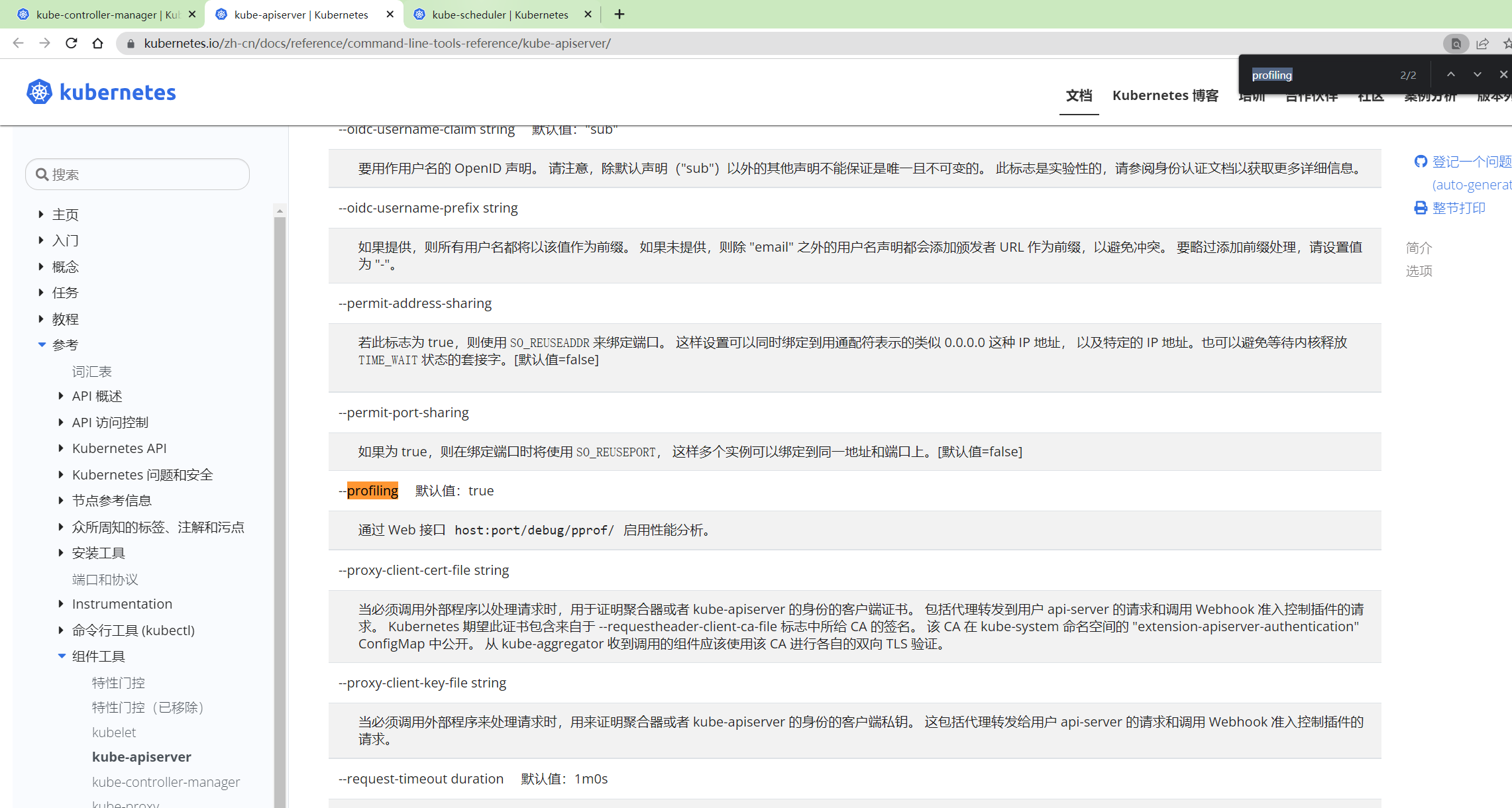Open 特性门控 sidebar link
Image resolution: width=1512 pixels, height=808 pixels.
(x=118, y=683)
